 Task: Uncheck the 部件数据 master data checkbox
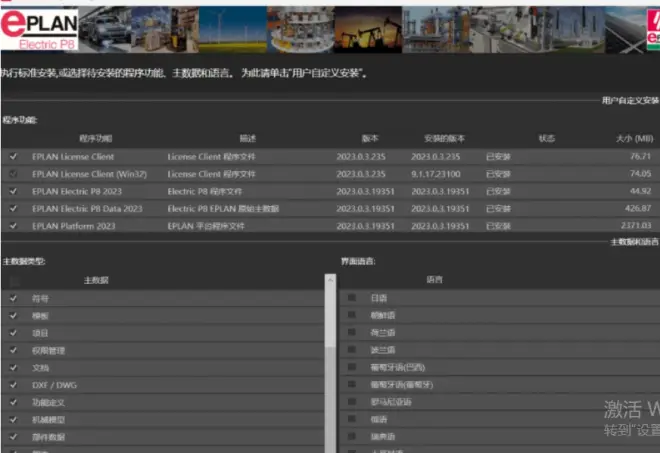point(13,437)
